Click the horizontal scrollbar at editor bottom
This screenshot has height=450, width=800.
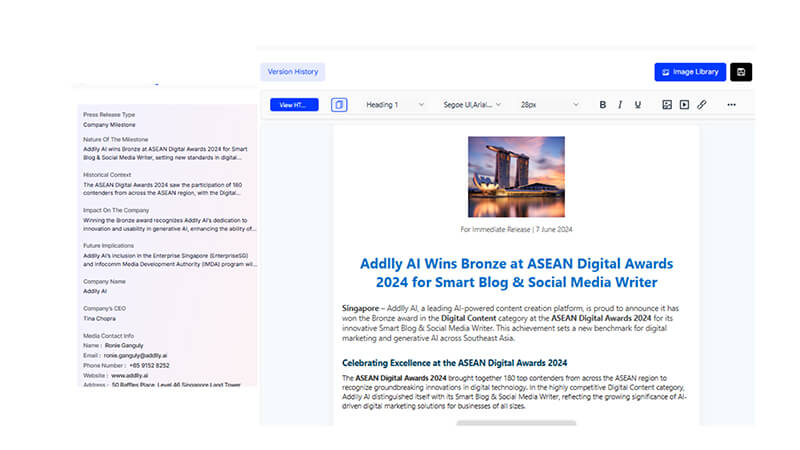click(516, 423)
